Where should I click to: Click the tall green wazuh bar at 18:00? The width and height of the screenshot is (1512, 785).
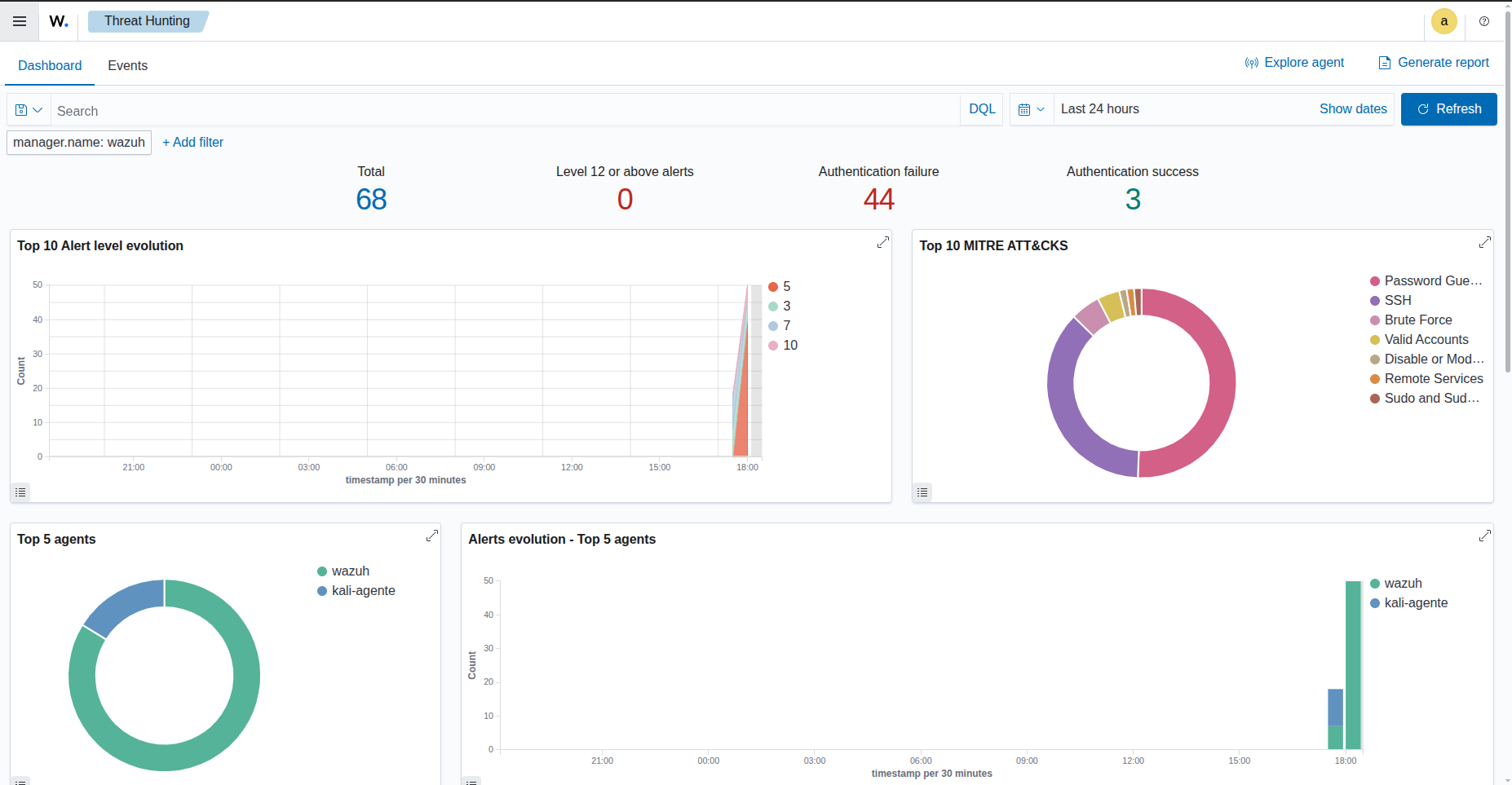coord(1353,665)
